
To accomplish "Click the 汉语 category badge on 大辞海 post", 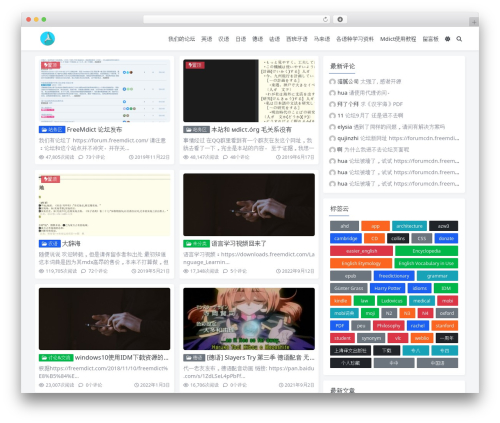I will (x=49, y=244).
